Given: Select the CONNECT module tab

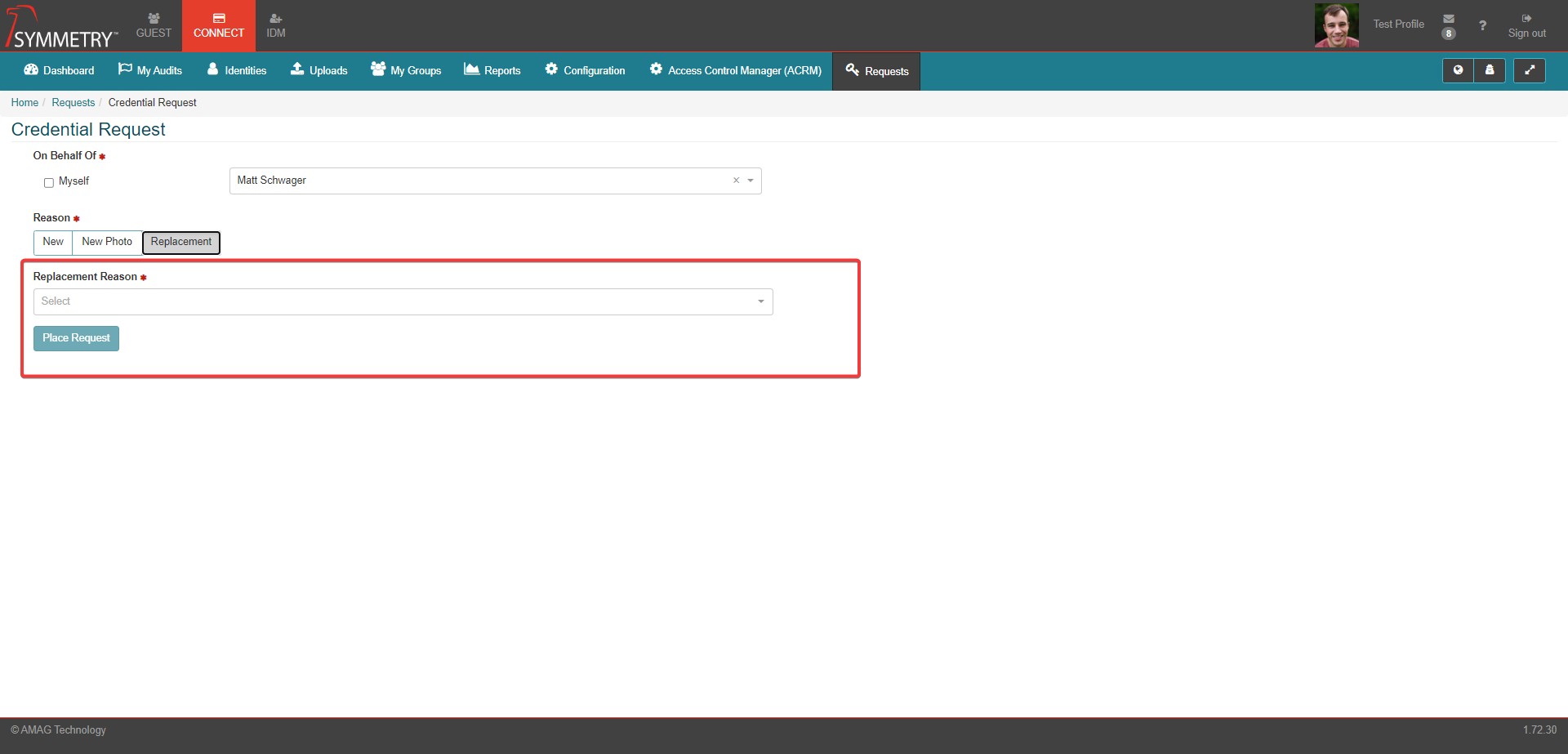Looking at the screenshot, I should point(219,25).
